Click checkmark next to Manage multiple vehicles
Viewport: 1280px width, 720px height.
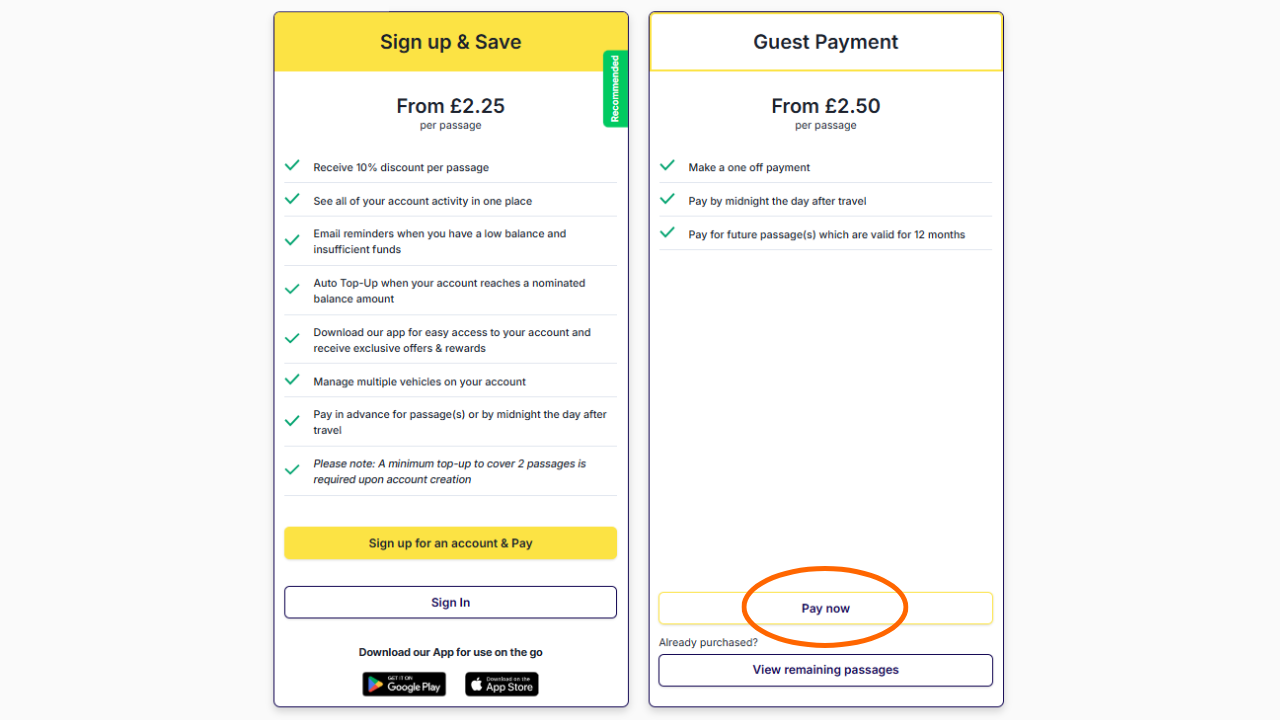292,380
